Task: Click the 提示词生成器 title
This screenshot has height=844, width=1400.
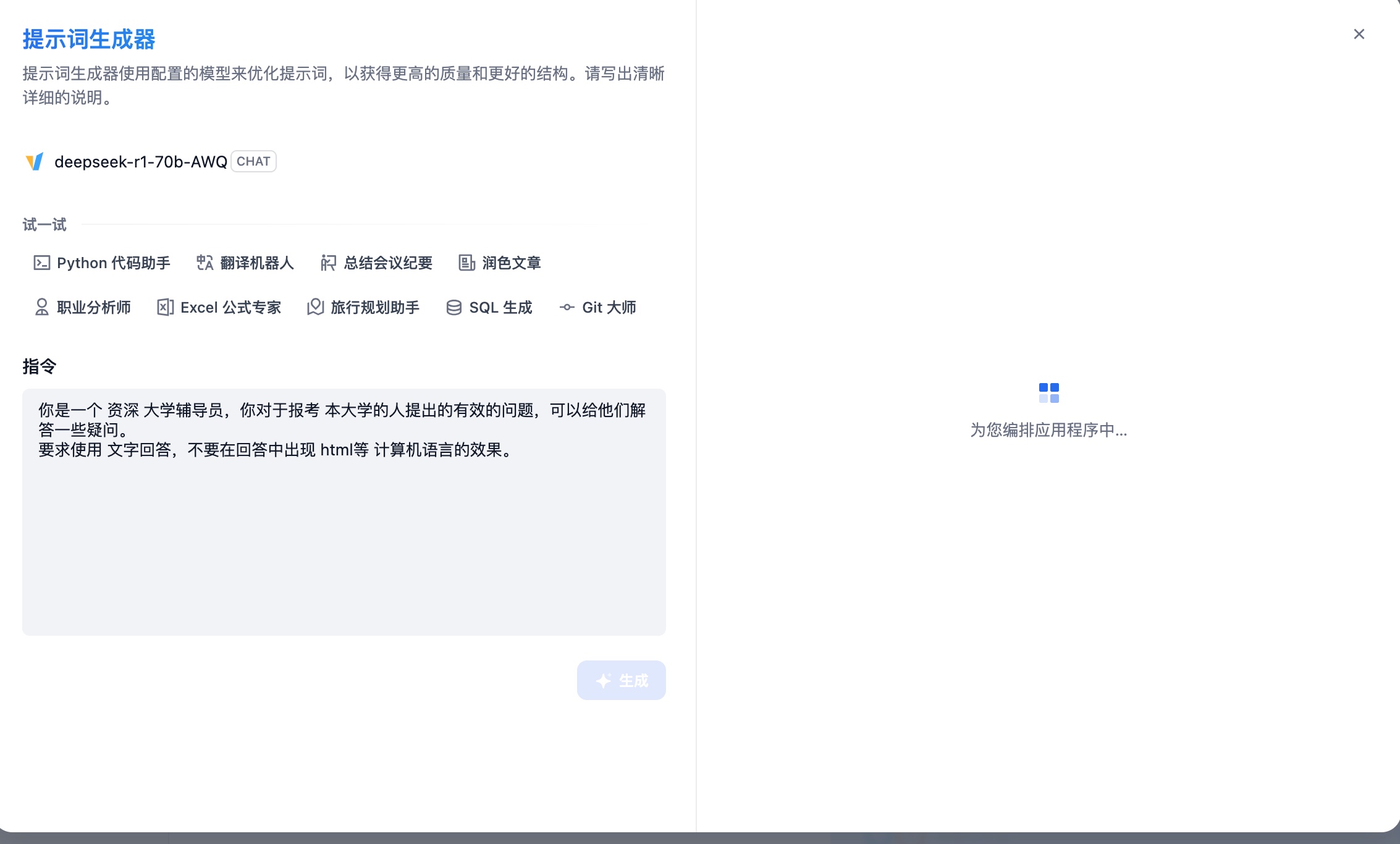Action: [x=89, y=40]
